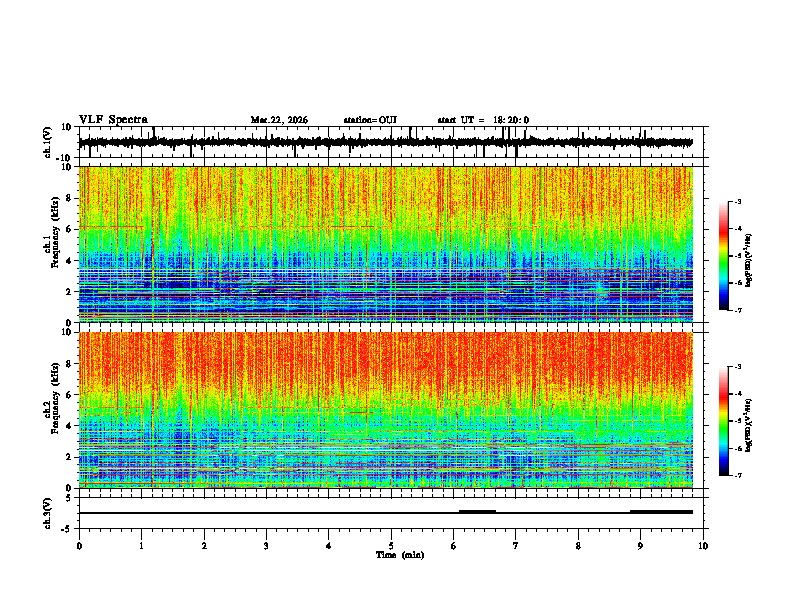Screen dimensions: 792x612
Task: Select the date label 'Mar.22, 2026'
Action: 279,120
